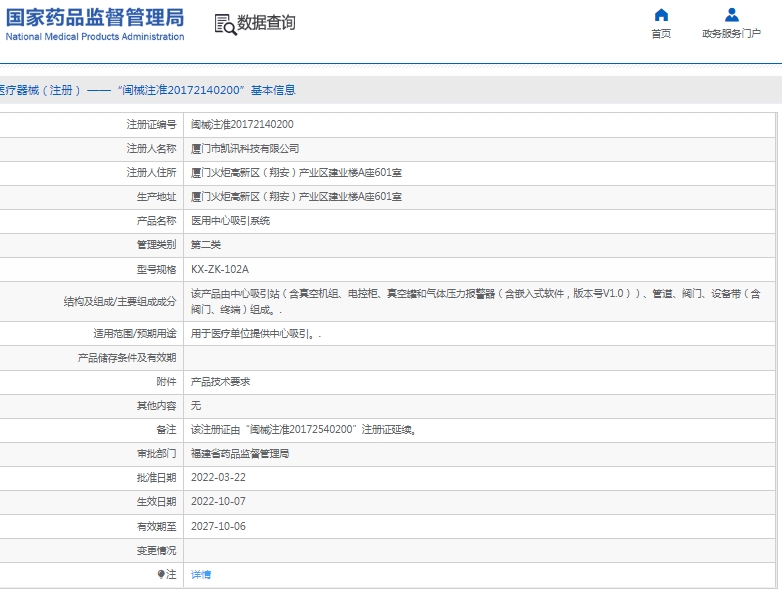Click the 有效期至 label
Viewport: 782px width, 595px height.
pos(157,526)
